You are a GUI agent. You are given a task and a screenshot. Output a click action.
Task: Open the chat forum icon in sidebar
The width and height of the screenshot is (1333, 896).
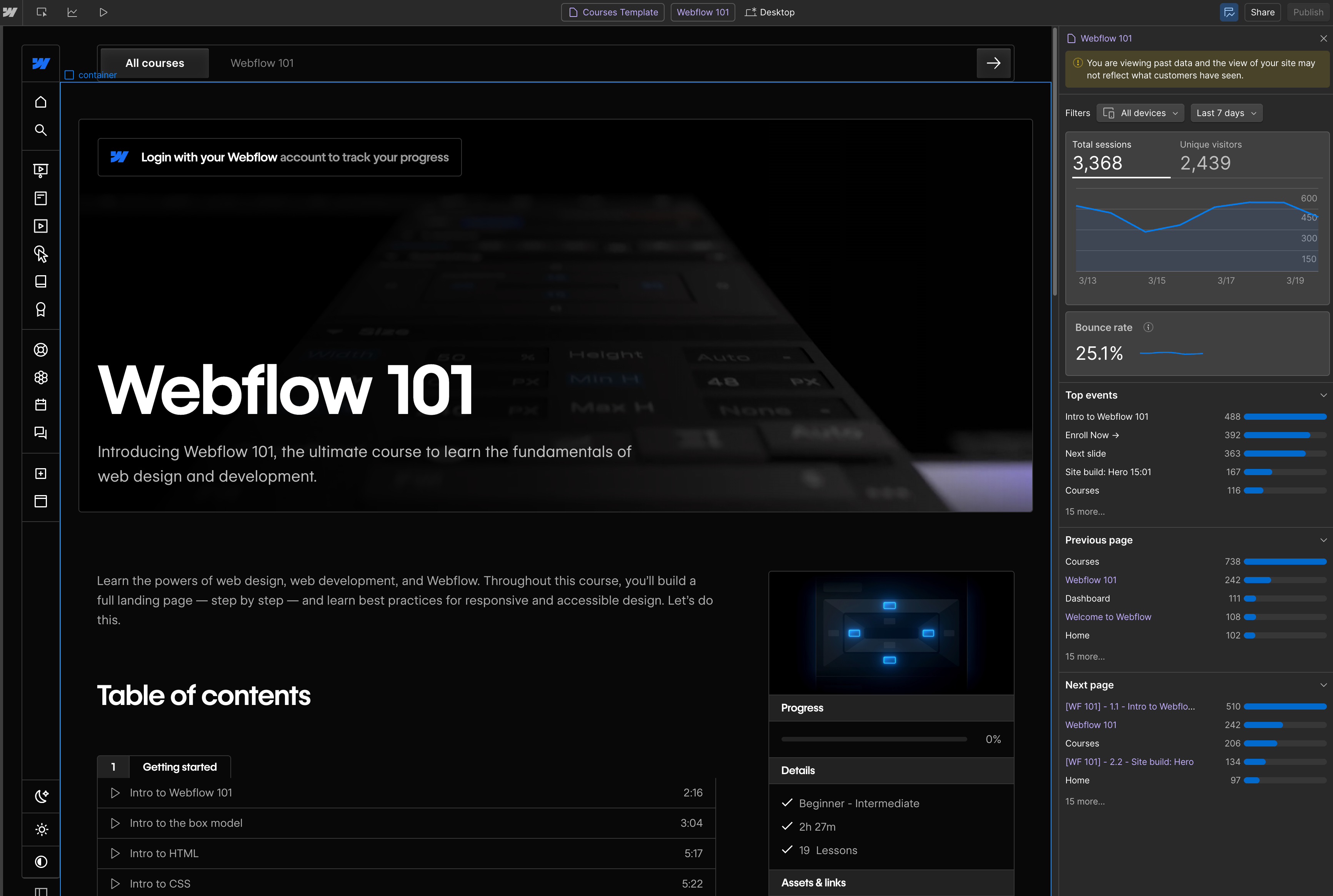pos(41,432)
